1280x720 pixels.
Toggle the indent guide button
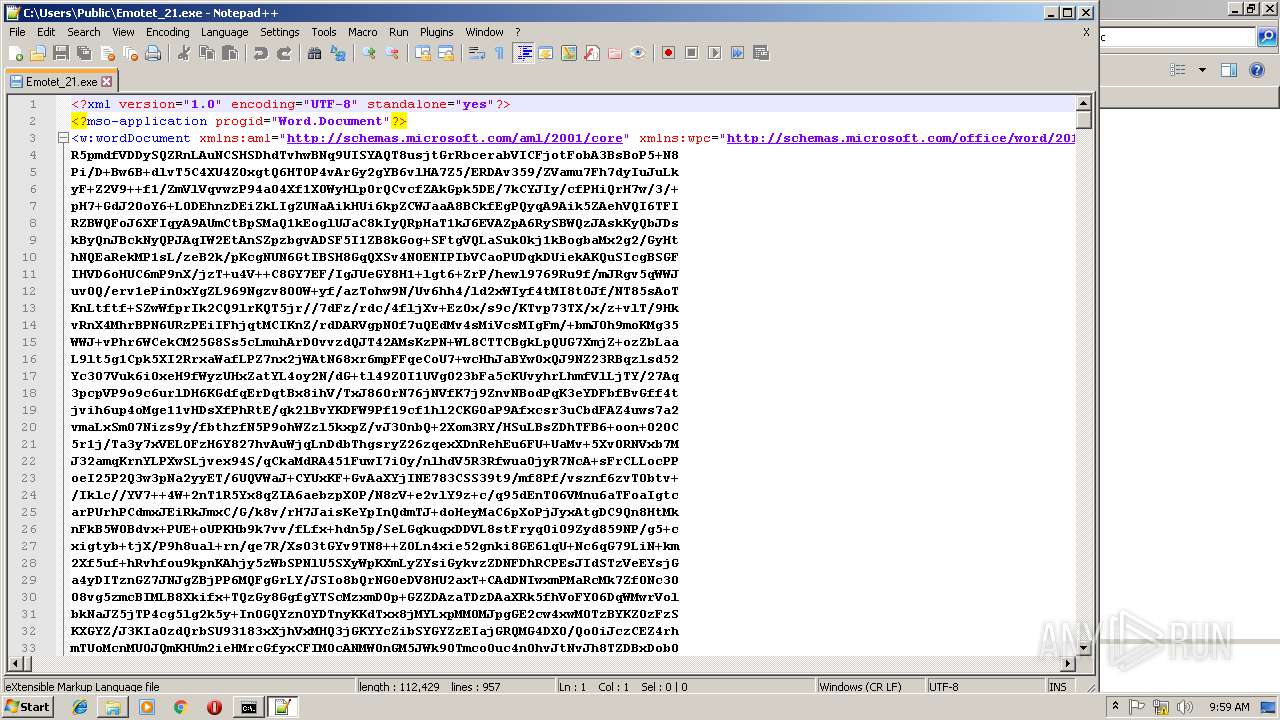pos(523,53)
